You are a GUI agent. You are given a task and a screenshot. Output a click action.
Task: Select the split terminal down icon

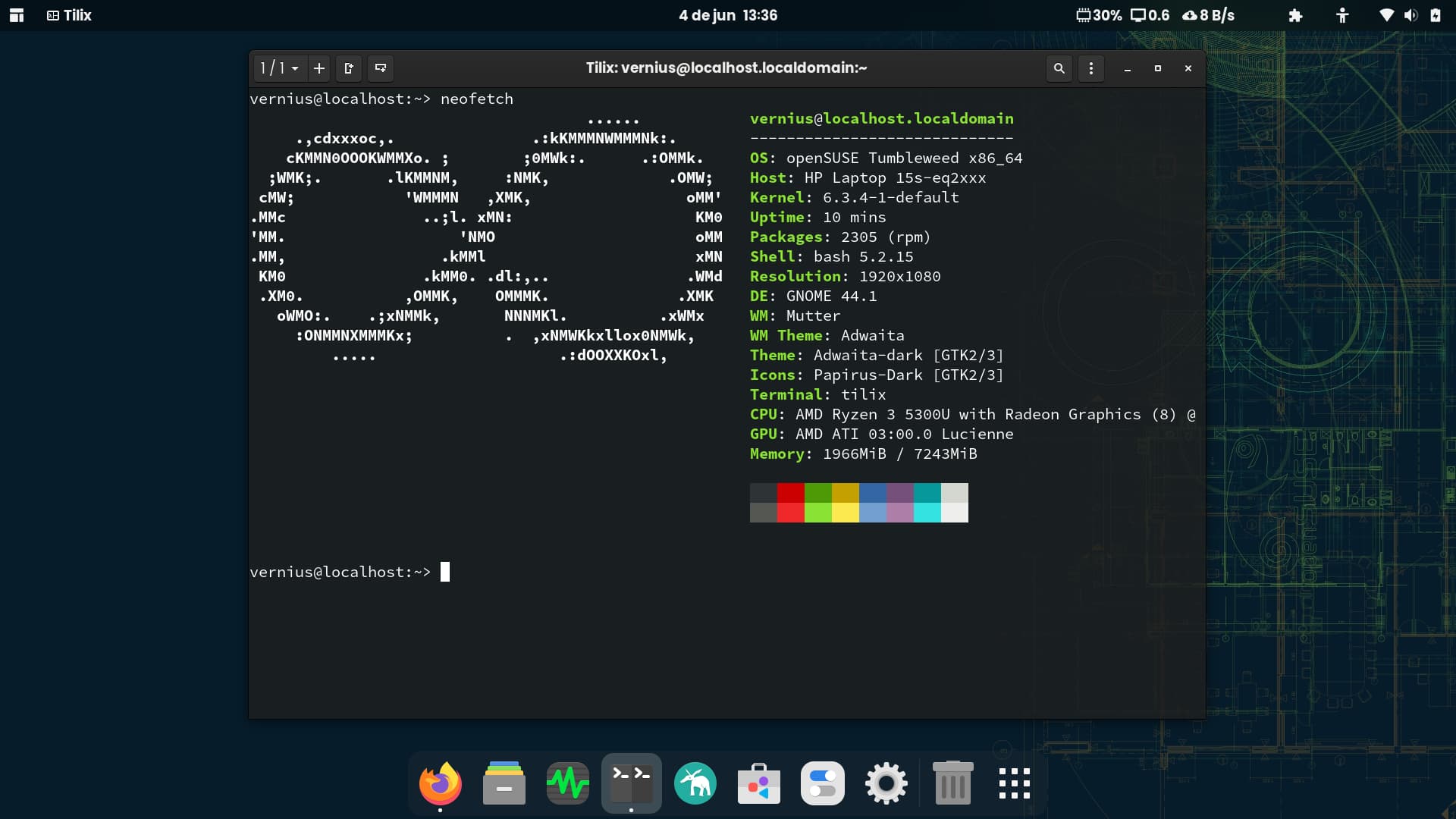coord(380,68)
